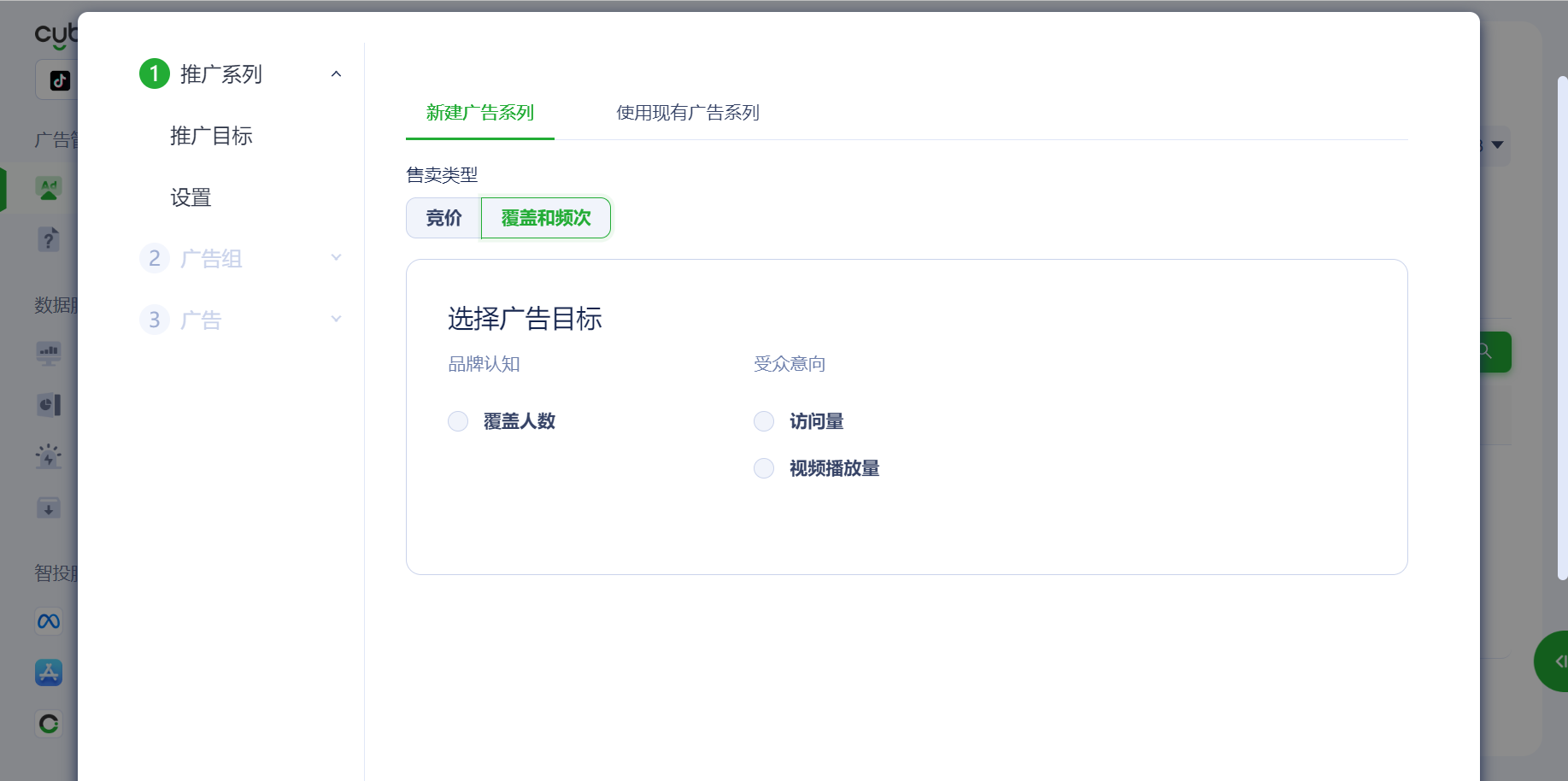Select the 覆盖人数 radio option

(x=458, y=421)
